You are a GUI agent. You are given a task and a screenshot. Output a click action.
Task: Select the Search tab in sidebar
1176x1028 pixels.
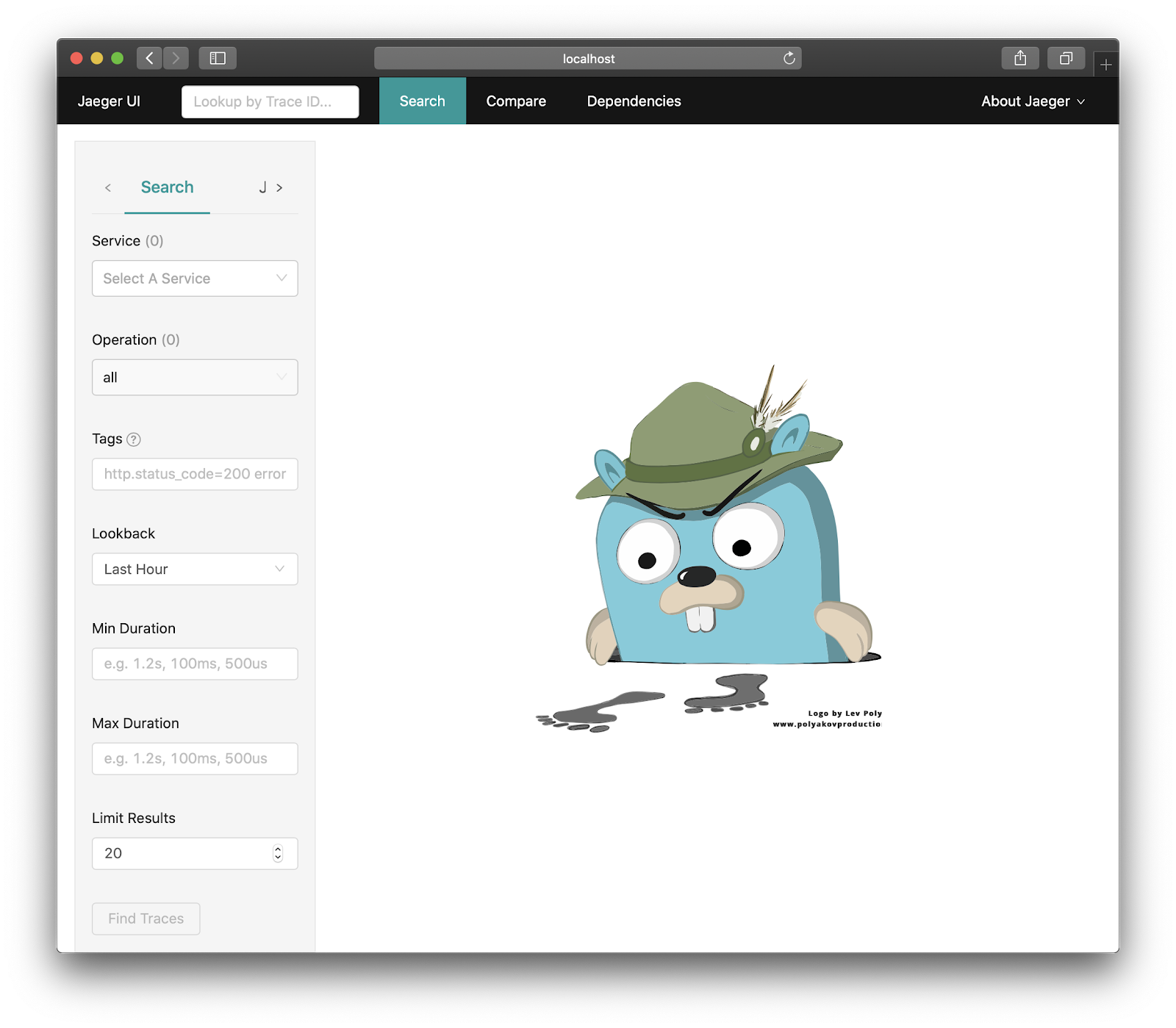(x=168, y=187)
